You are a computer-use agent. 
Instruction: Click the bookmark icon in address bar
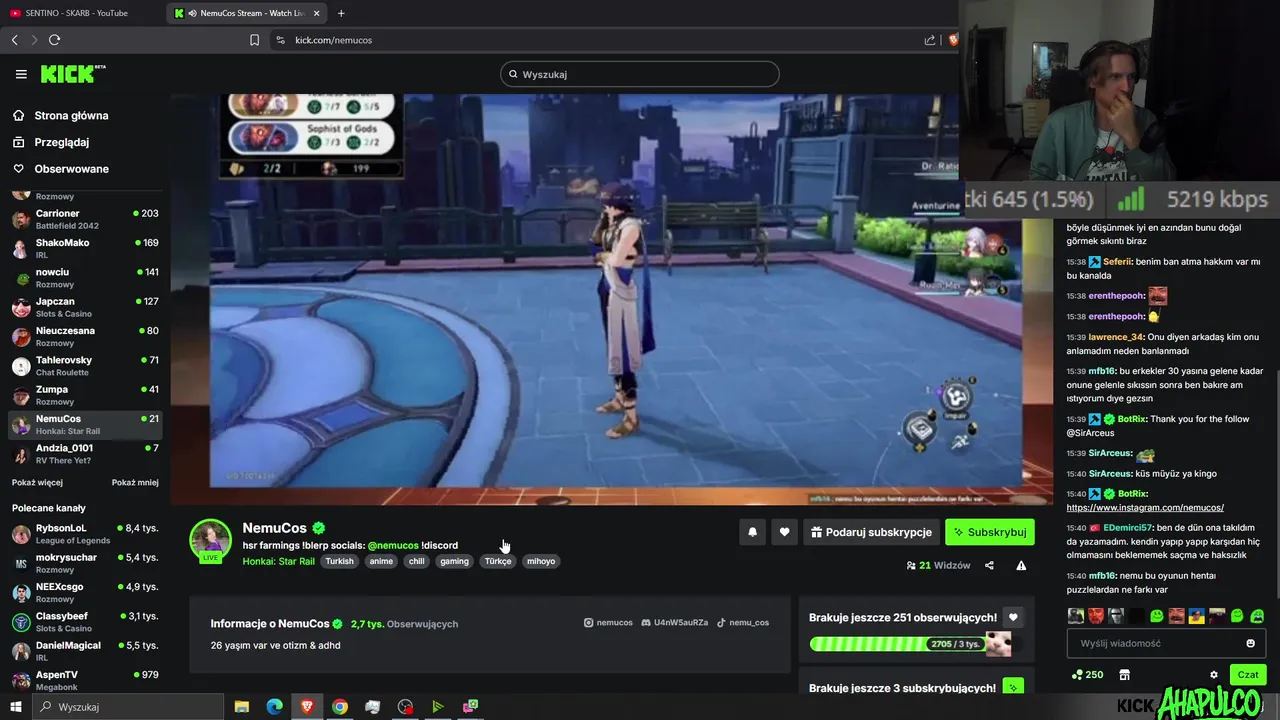(x=254, y=40)
